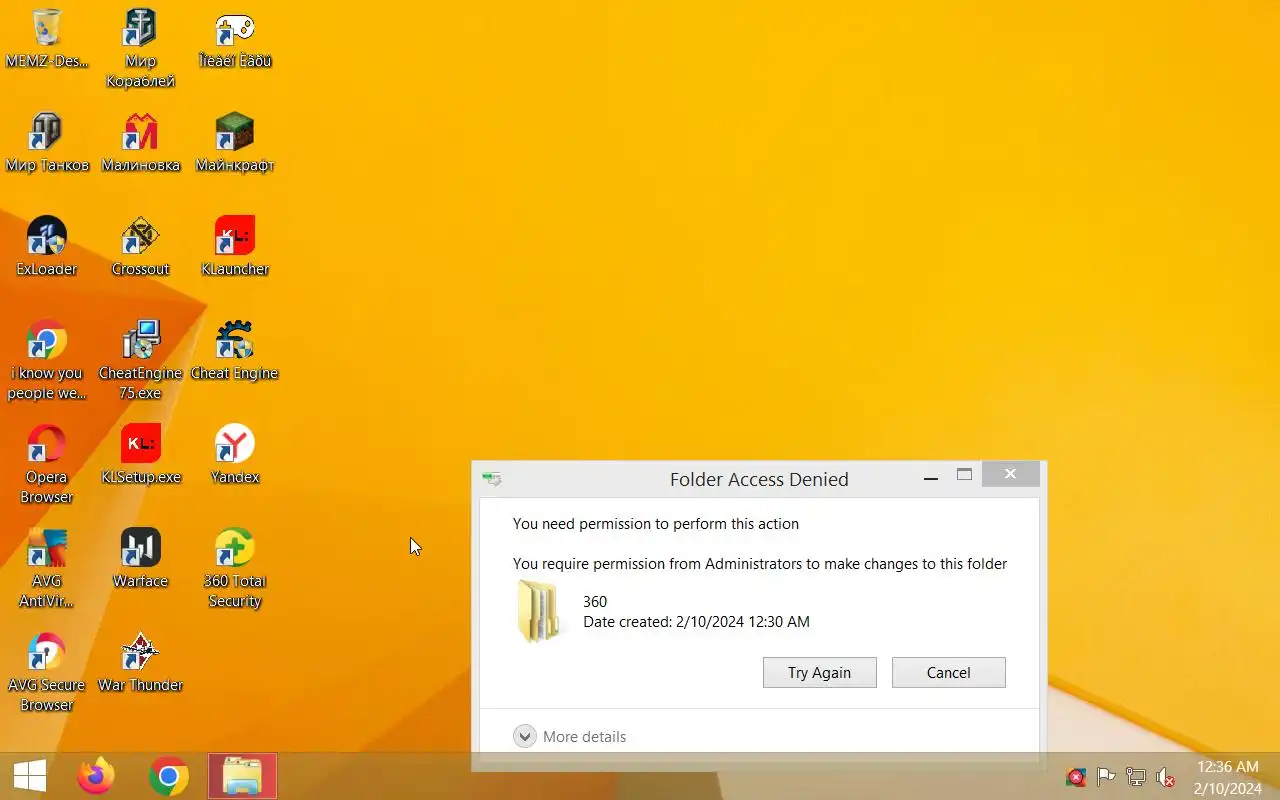Open the network status tray icon
Viewport: 1280px width, 800px height.
1136,777
